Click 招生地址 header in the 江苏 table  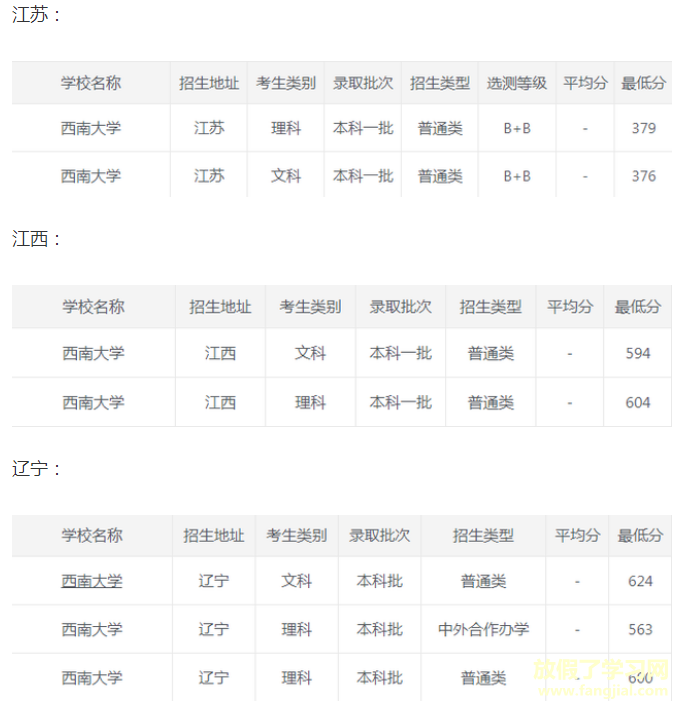(208, 83)
